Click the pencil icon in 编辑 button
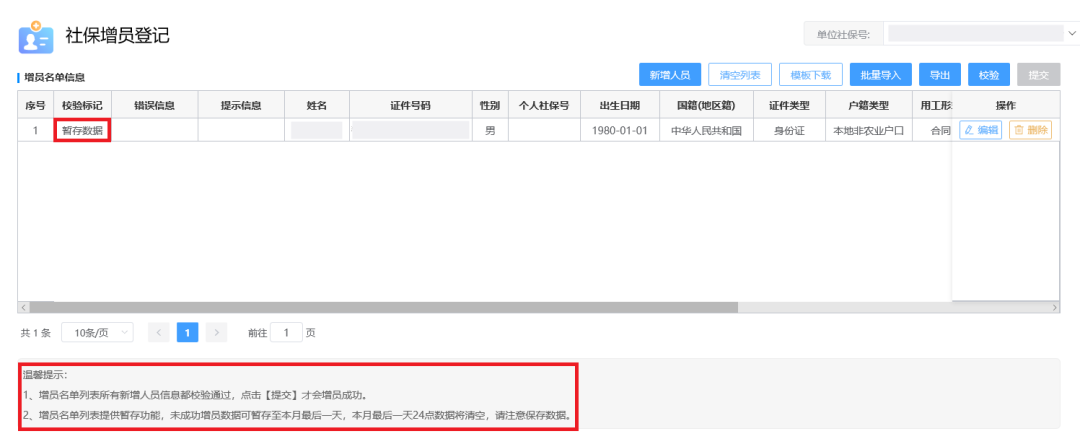This screenshot has height=439, width=1080. point(969,130)
